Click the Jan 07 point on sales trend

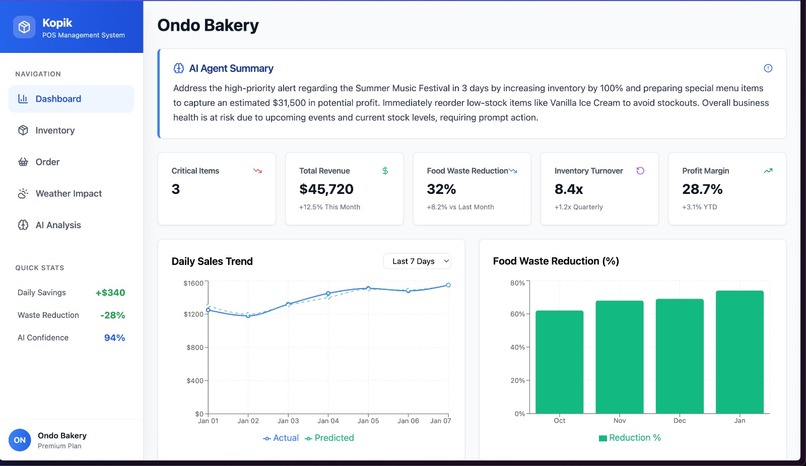pyautogui.click(x=448, y=285)
